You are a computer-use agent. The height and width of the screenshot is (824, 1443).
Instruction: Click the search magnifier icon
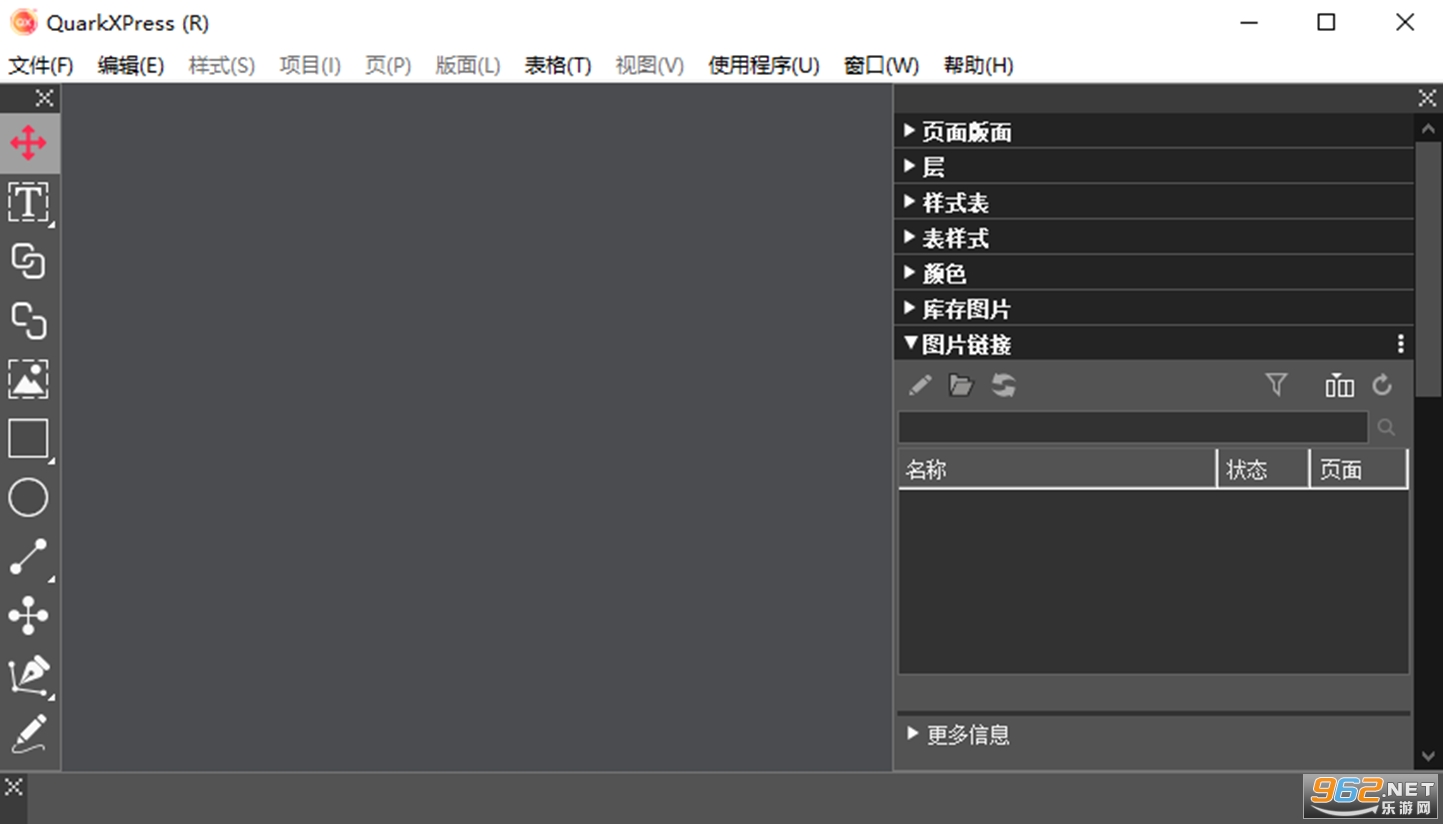(x=1386, y=428)
